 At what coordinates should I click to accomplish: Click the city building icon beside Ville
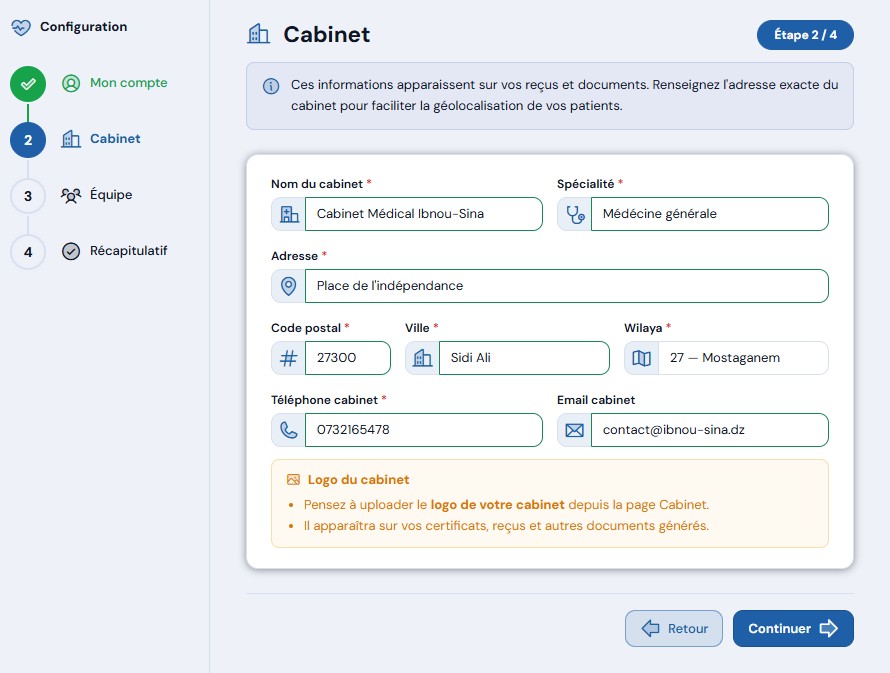422,358
